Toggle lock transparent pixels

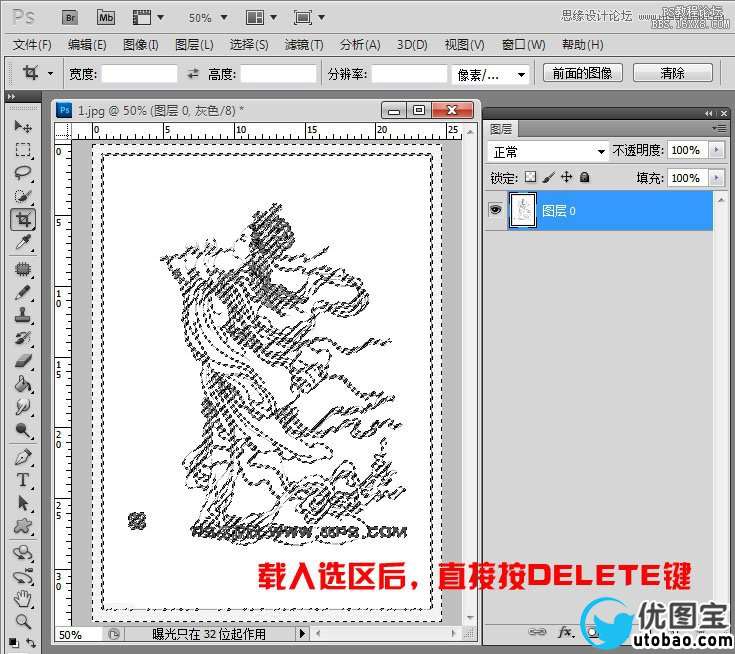click(530, 177)
